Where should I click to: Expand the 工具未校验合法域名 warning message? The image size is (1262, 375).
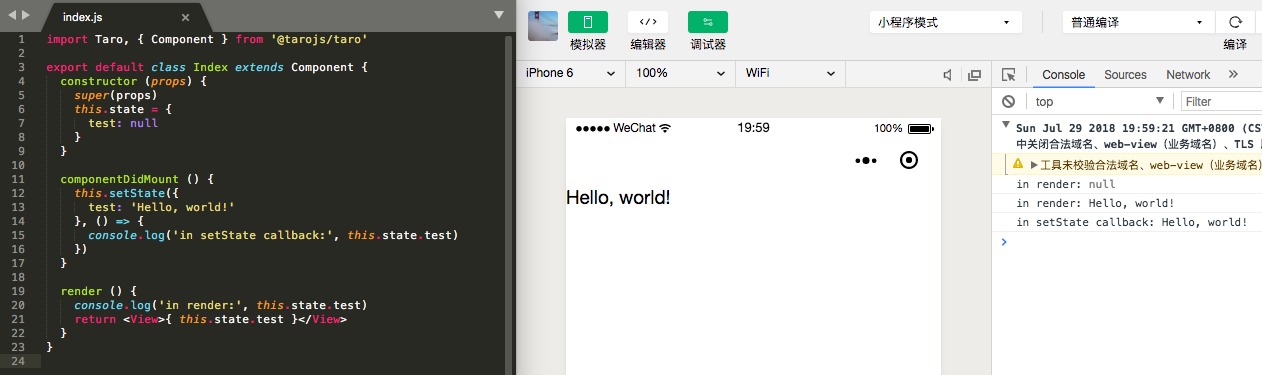pyautogui.click(x=1034, y=164)
